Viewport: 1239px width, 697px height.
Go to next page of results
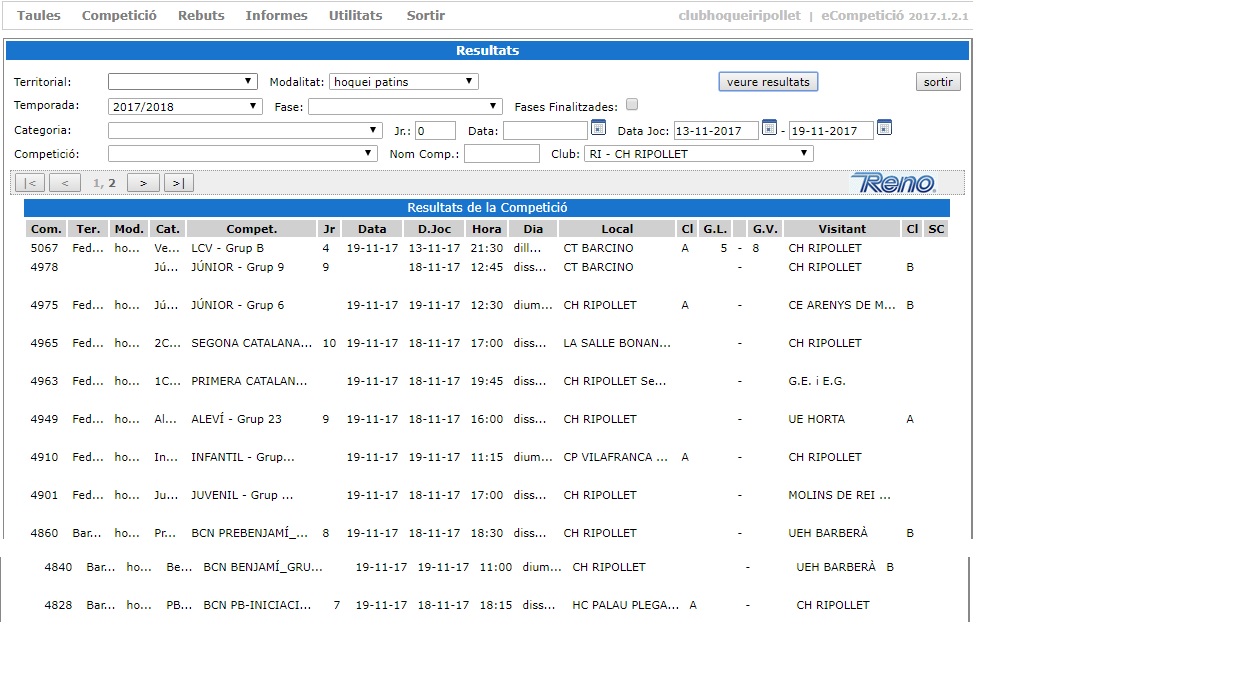(x=143, y=183)
